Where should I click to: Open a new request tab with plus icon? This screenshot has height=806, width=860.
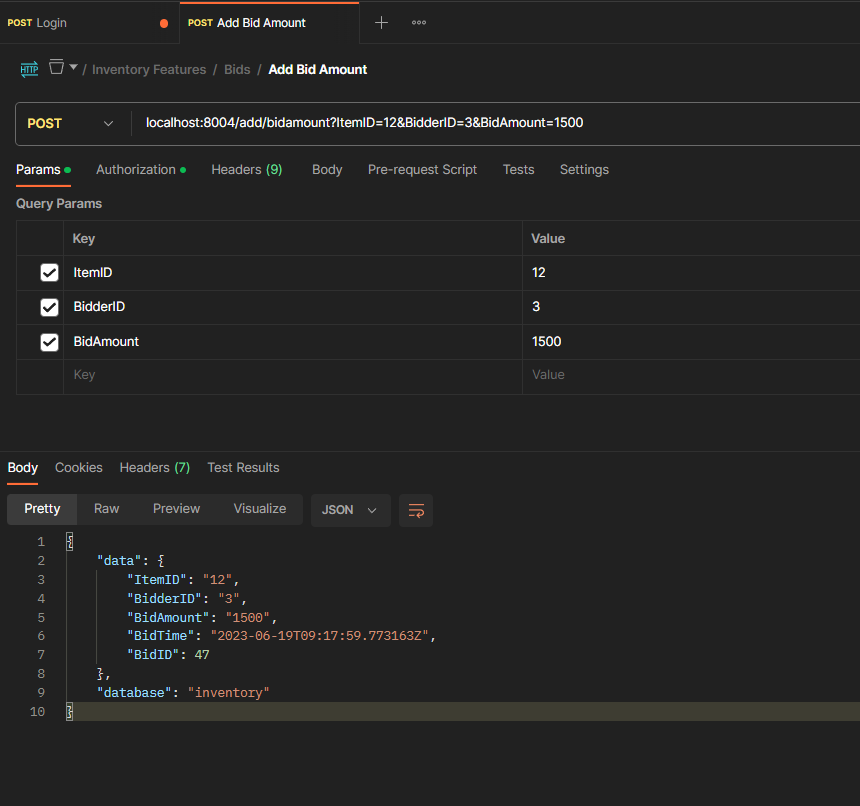381,23
